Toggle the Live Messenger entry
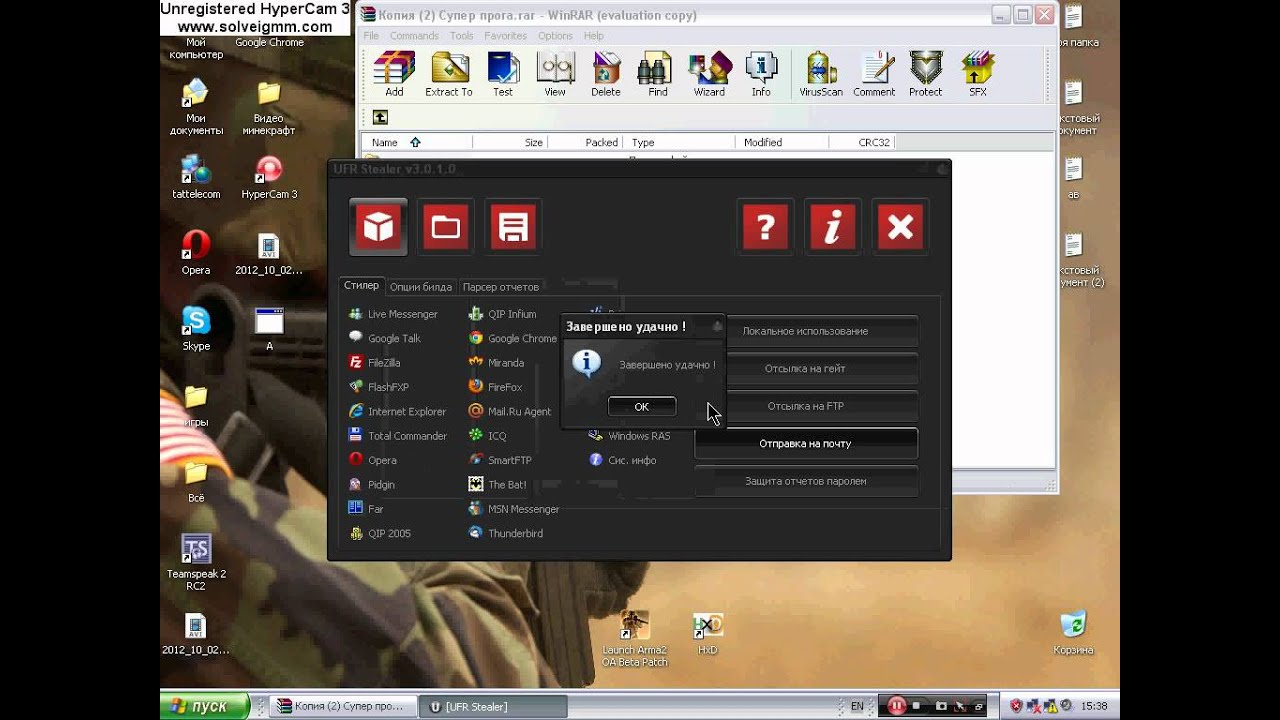This screenshot has height=720, width=1280. pyautogui.click(x=393, y=314)
